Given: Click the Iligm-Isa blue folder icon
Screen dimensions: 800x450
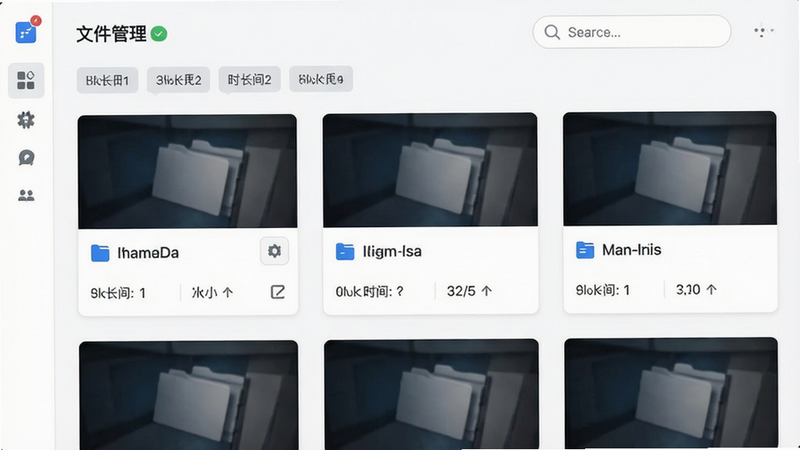Looking at the screenshot, I should point(345,251).
